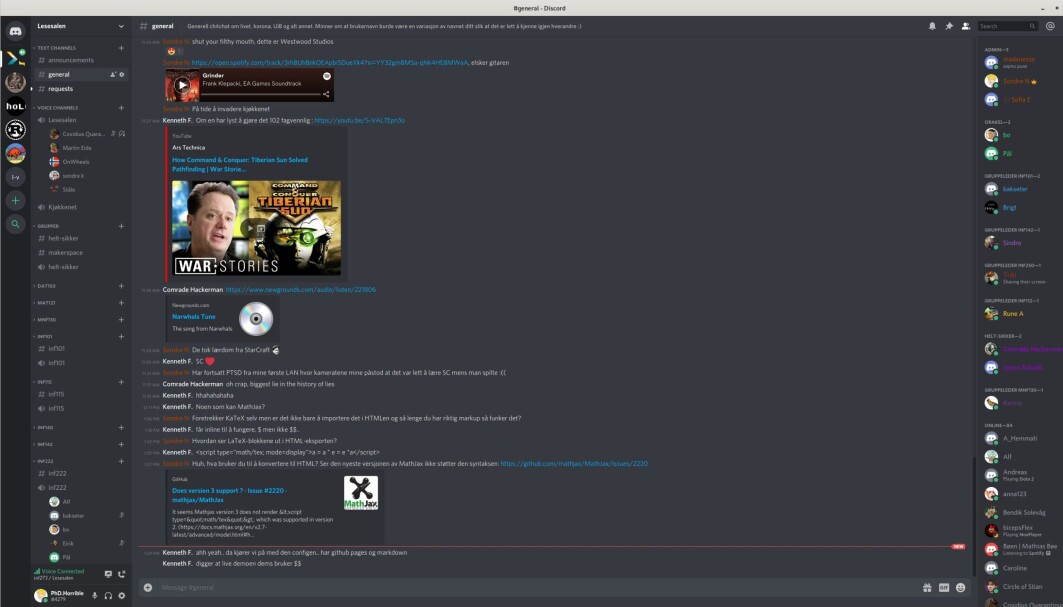Open general channel settings gear icon
The image size is (1063, 607).
click(122, 75)
